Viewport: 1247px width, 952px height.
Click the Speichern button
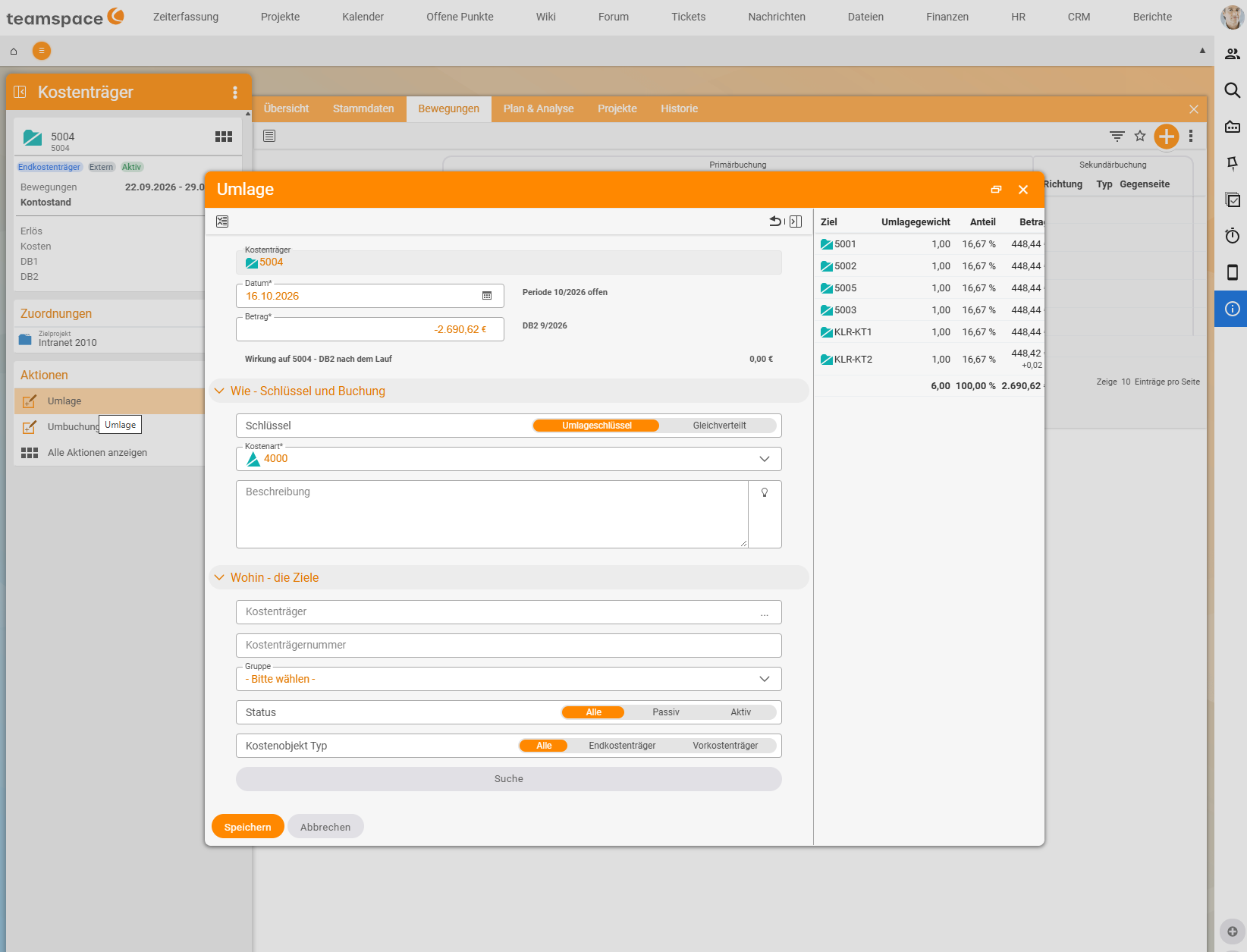point(248,827)
